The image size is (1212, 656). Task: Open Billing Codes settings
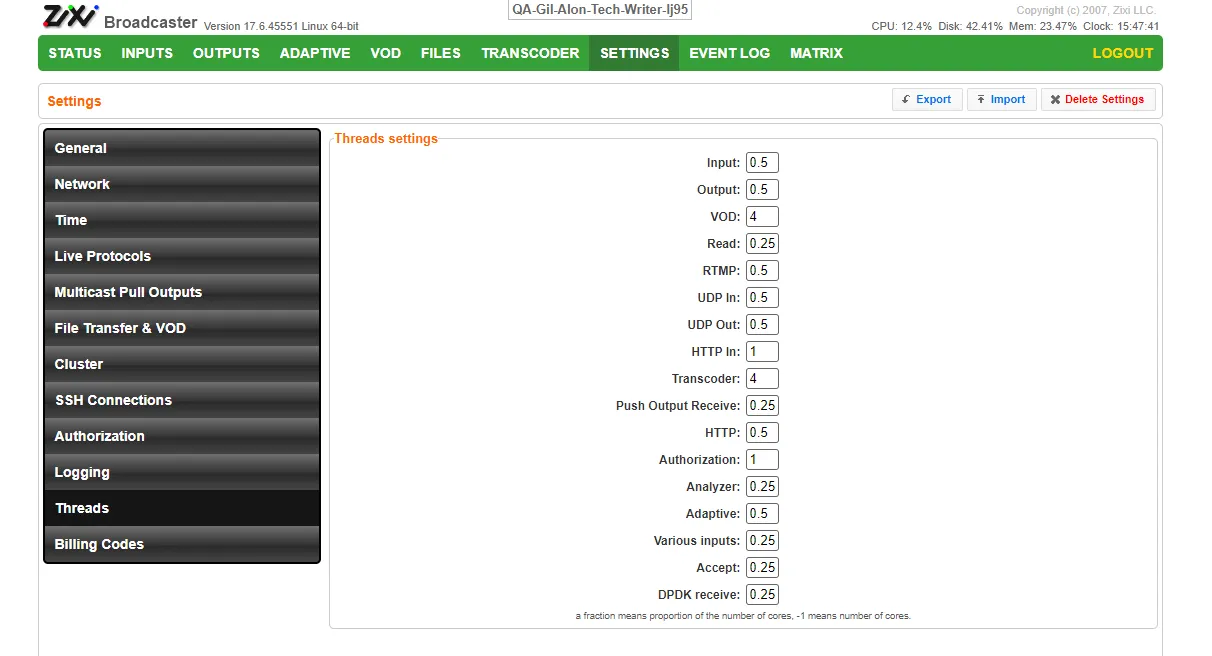[x=182, y=544]
